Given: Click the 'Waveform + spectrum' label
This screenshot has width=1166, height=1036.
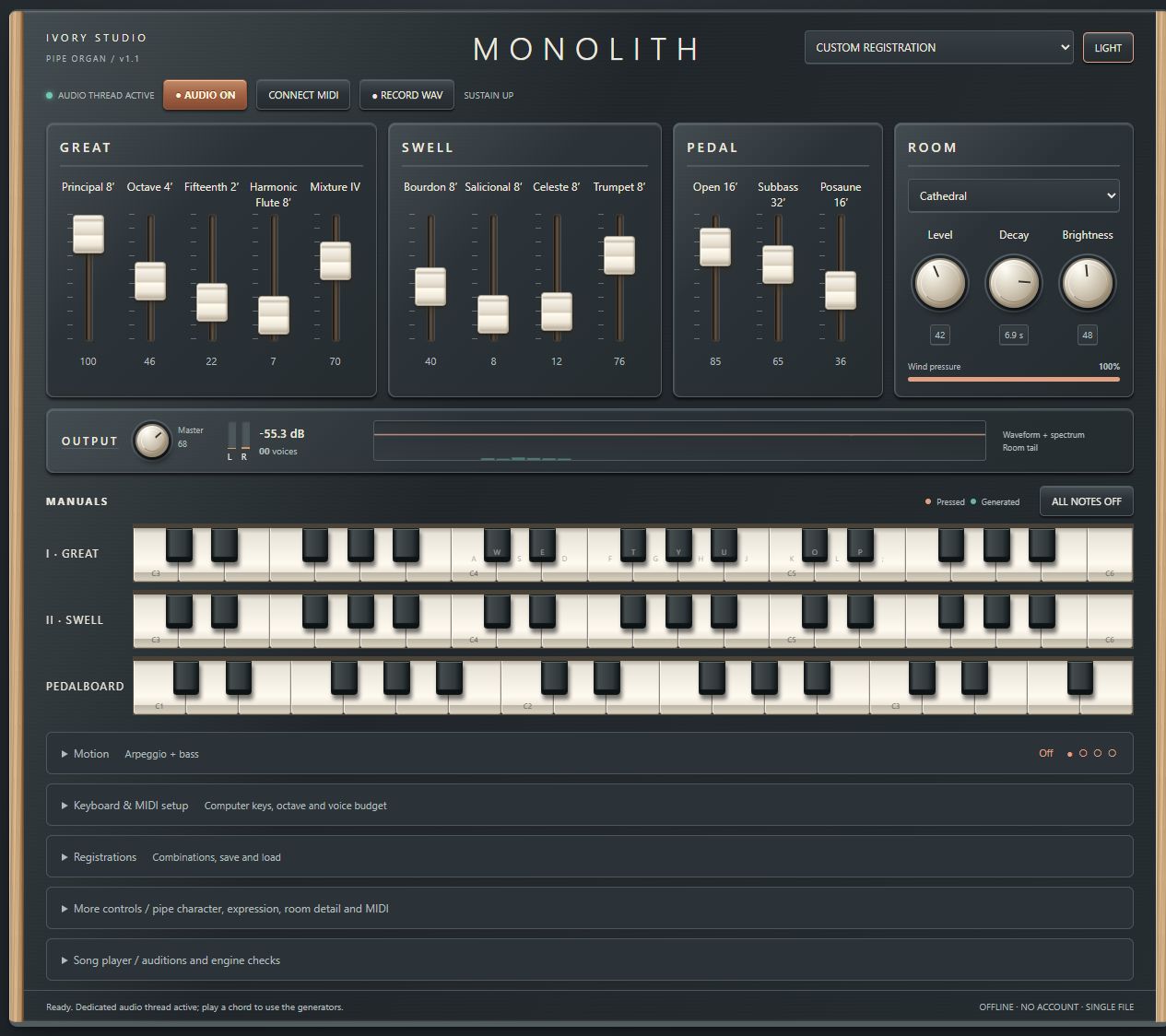Looking at the screenshot, I should pos(1043,434).
